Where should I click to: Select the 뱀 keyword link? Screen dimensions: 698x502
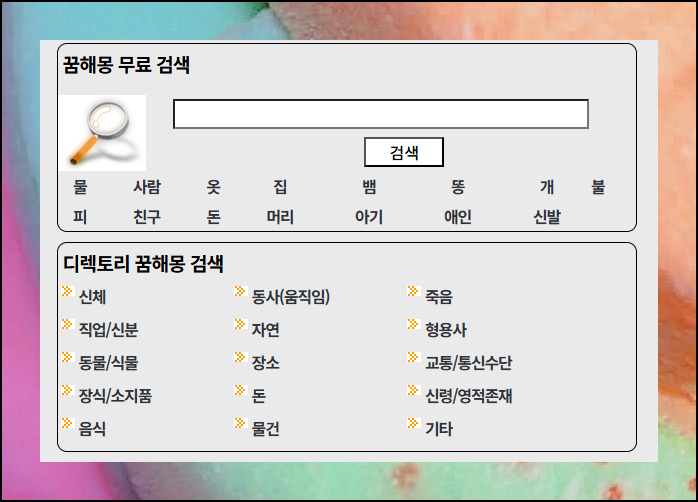(369, 187)
